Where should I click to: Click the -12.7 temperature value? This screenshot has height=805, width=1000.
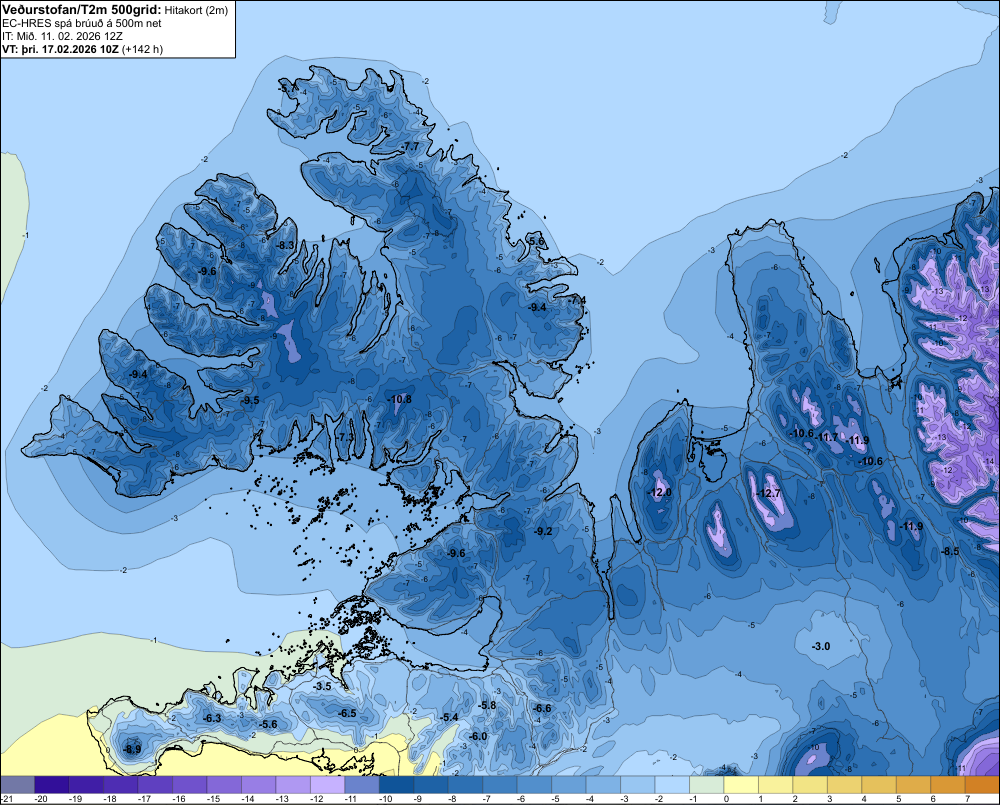point(768,493)
